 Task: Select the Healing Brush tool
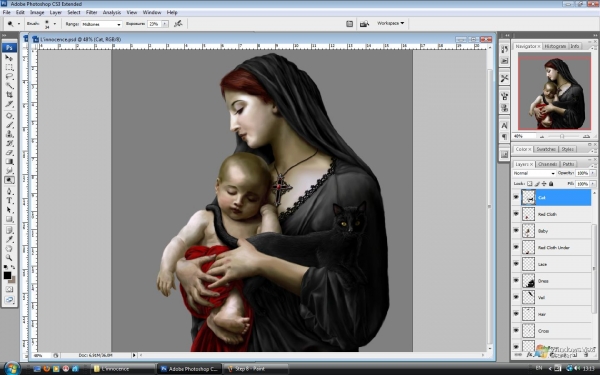pos(9,116)
